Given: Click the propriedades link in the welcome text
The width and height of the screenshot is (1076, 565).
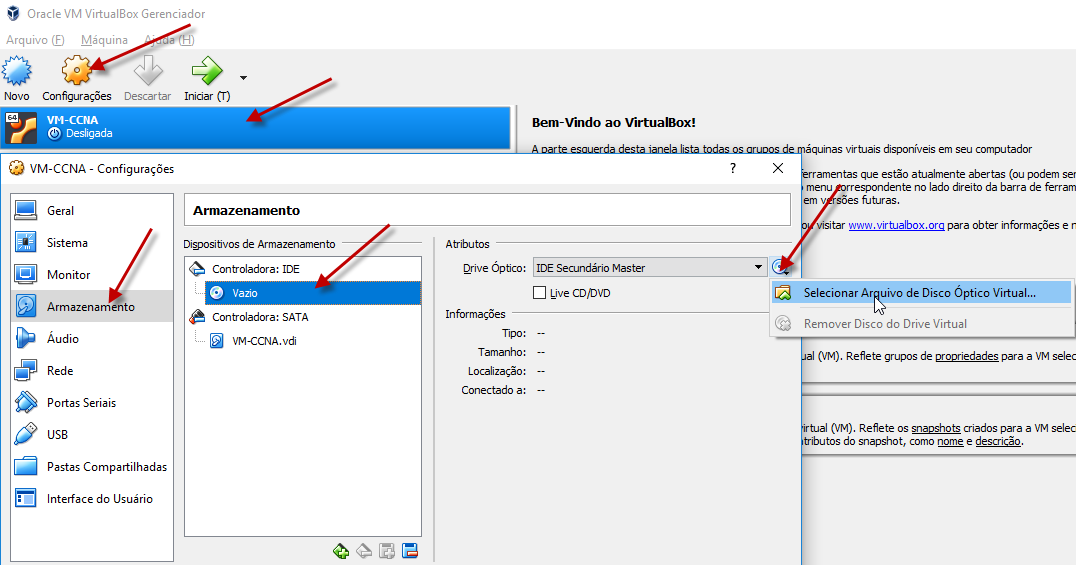Looking at the screenshot, I should click(966, 356).
